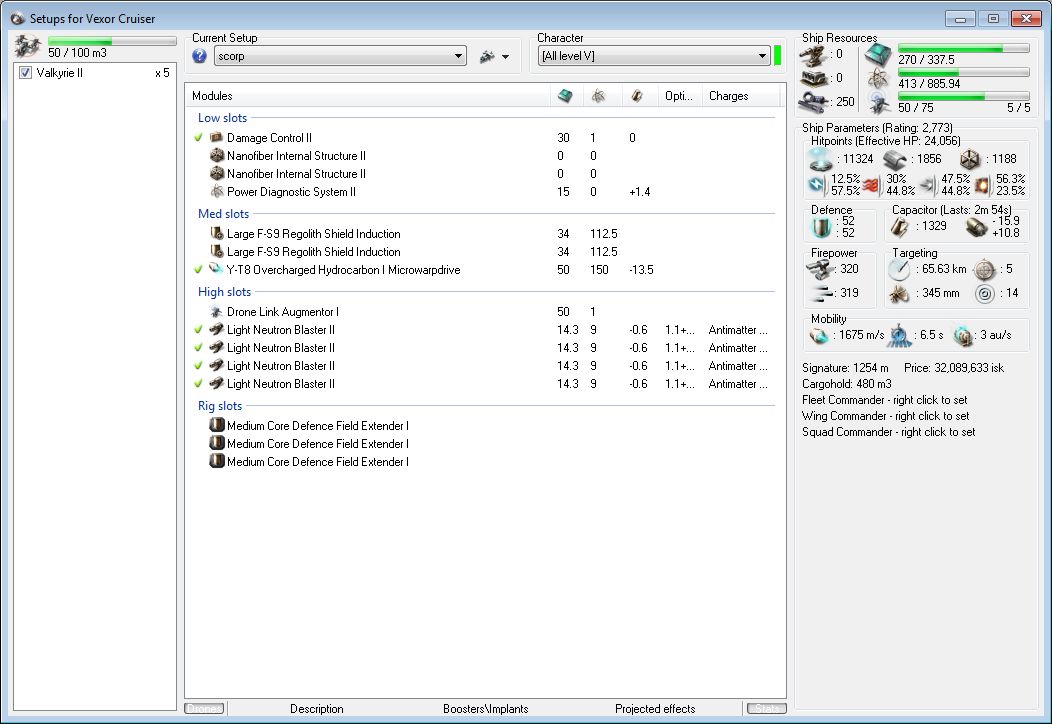Click the Defence tank icon

[x=821, y=227]
